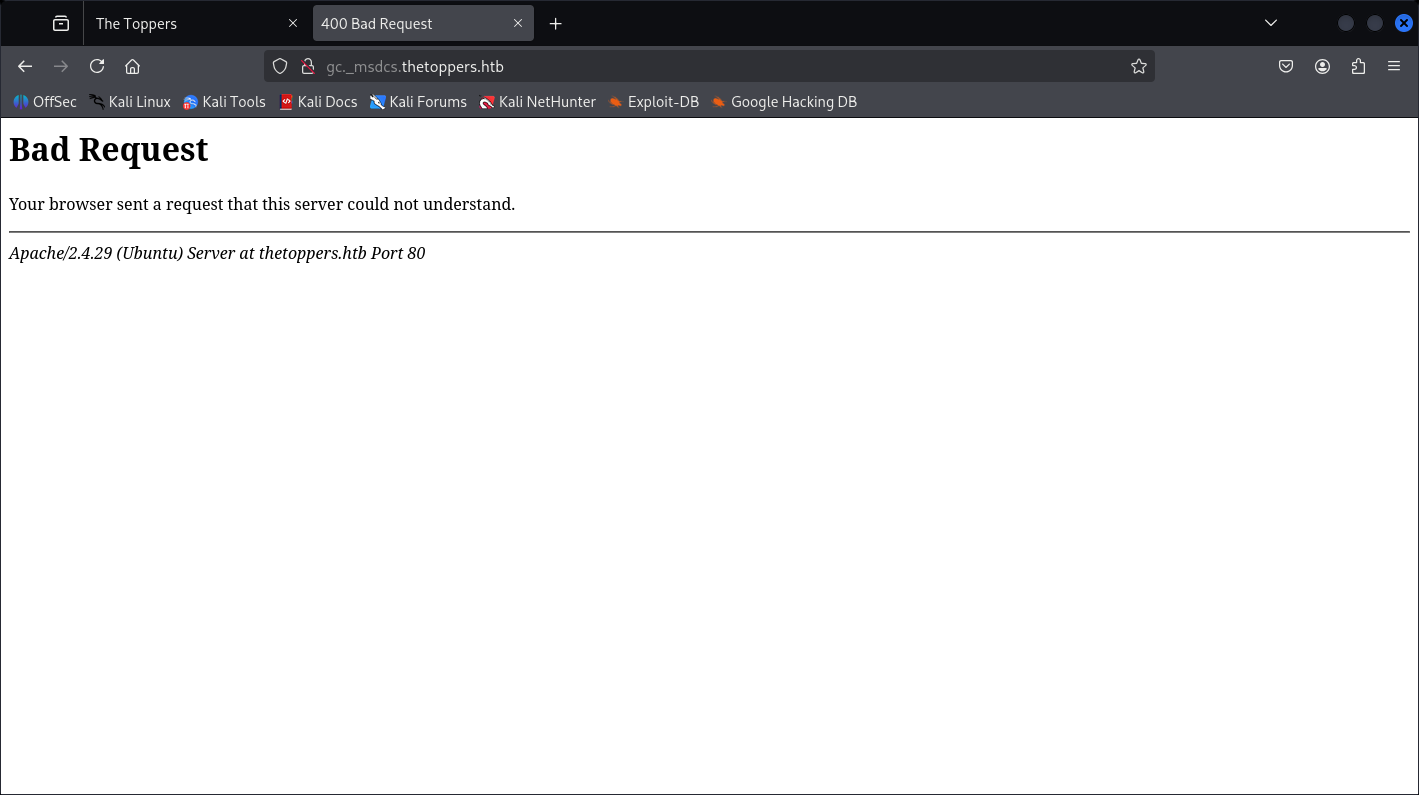1419x795 pixels.
Task: Open the OffSec bookmark
Action: (44, 101)
